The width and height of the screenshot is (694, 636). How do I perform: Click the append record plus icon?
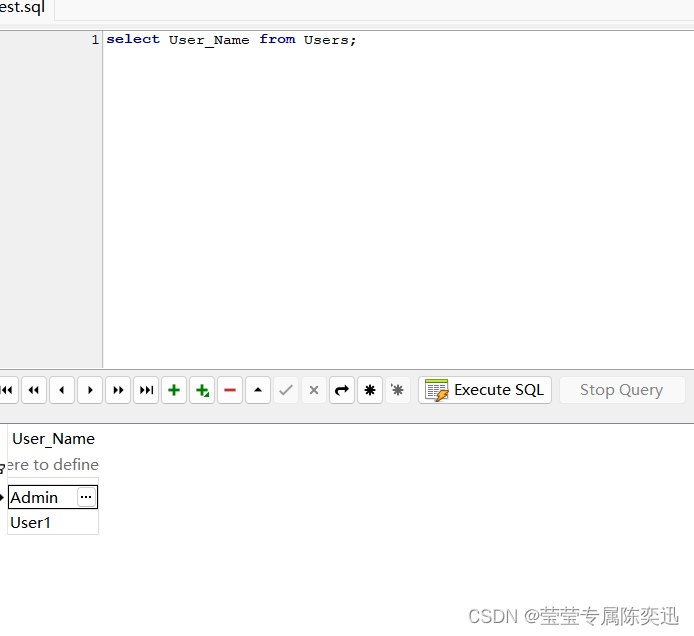click(202, 390)
